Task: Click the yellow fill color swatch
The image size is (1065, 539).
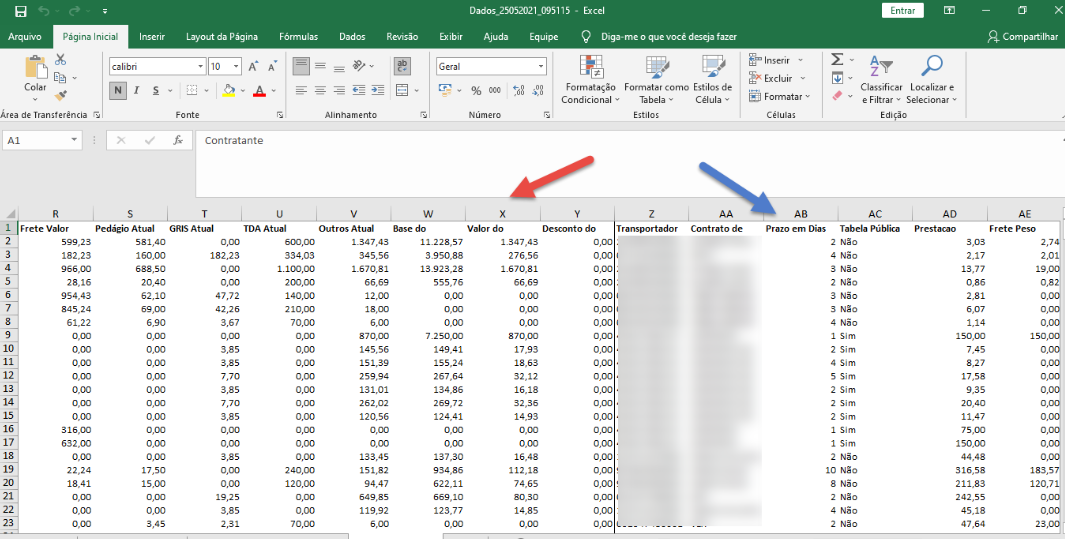Action: (x=228, y=90)
